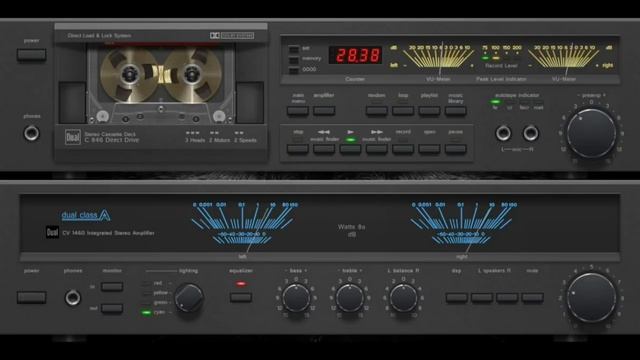
Task: Click the cassette deck phones jack
Action: [x=31, y=133]
